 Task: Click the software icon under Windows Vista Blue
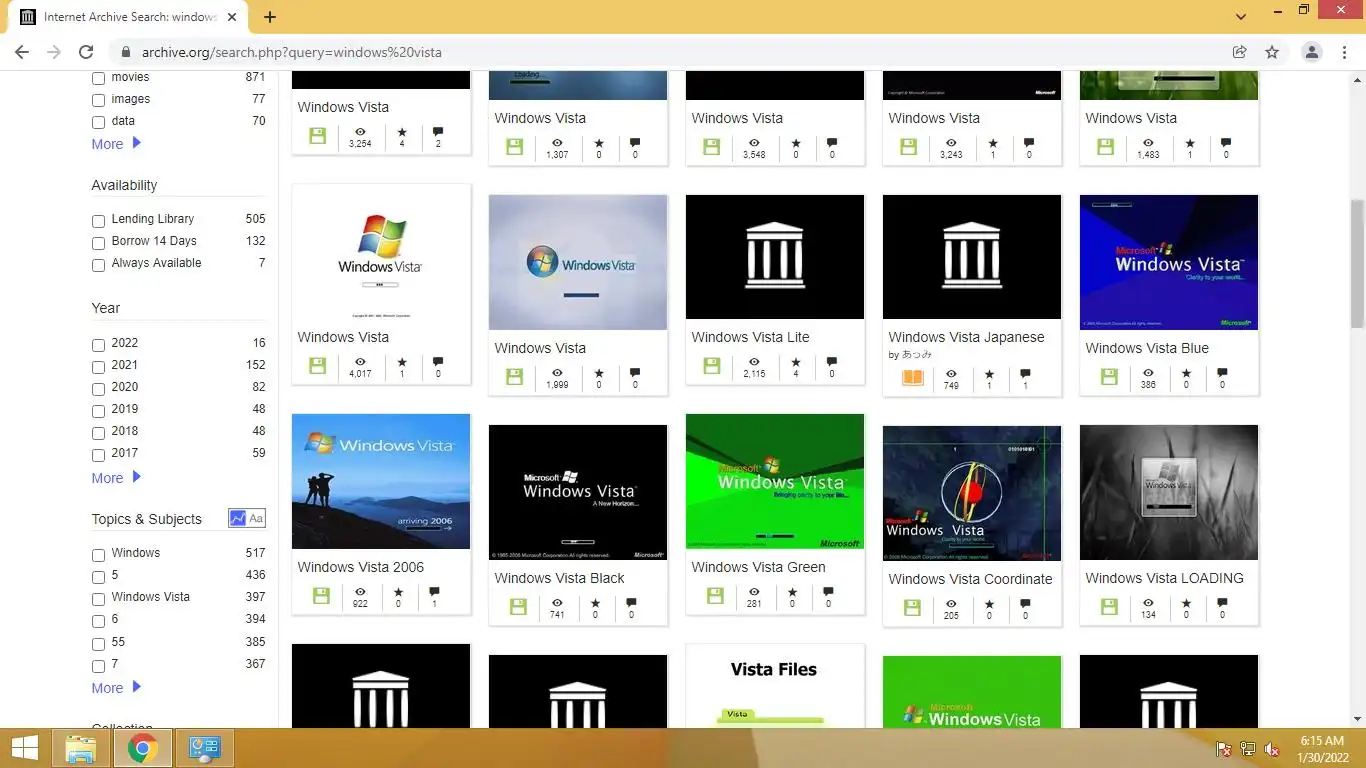[x=1109, y=377]
